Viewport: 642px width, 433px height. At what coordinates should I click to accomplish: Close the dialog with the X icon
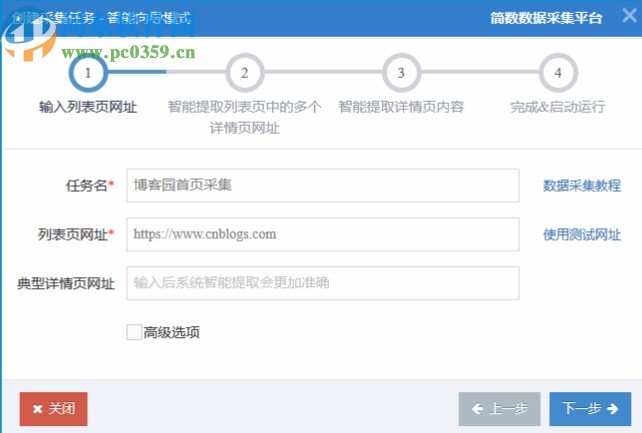629,16
